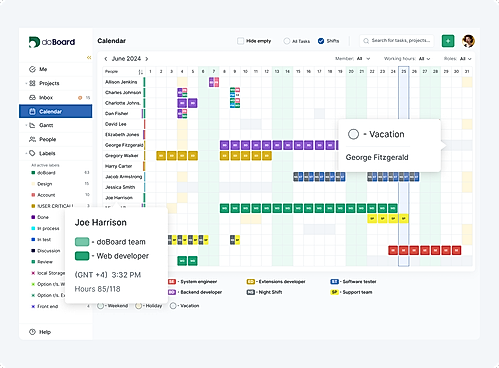Screen dimensions: 499x368
Task: Select the Done label
Action: pos(43,217)
